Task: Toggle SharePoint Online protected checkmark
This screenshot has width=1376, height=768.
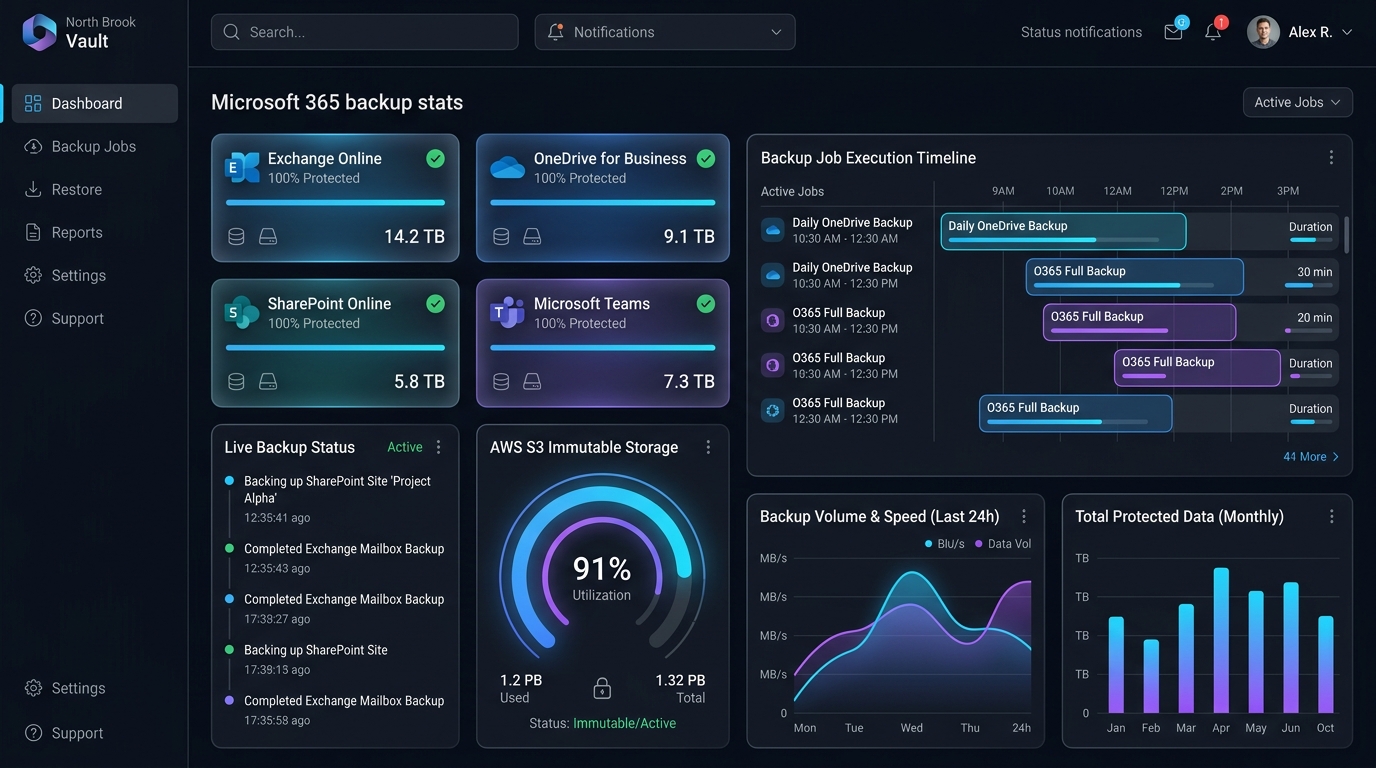Action: tap(435, 303)
